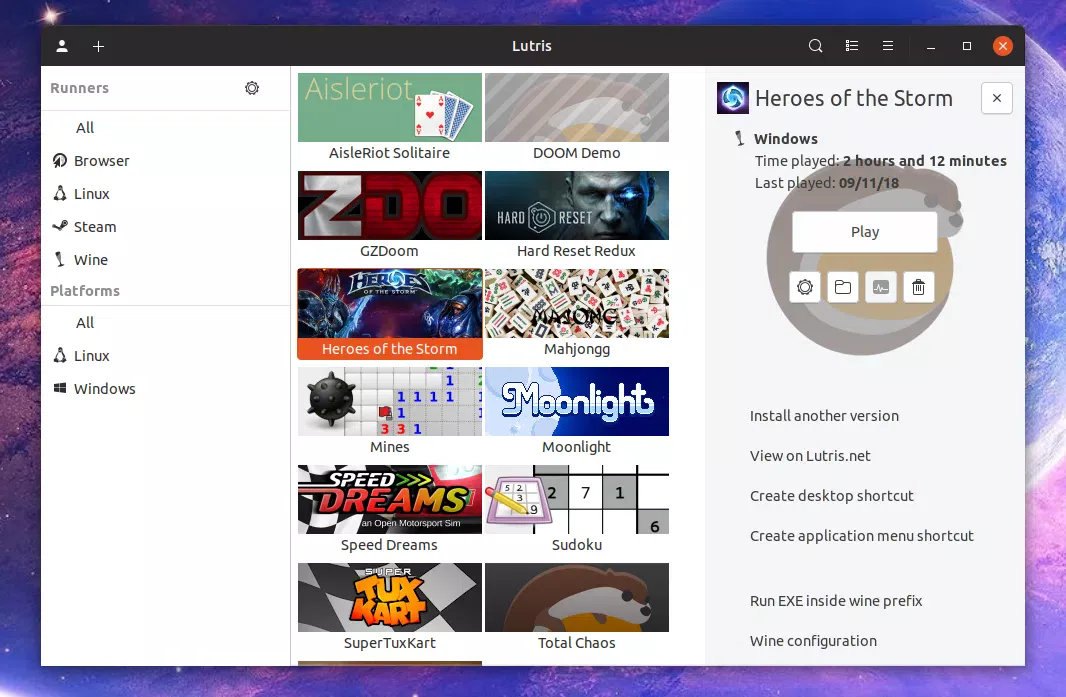Viewport: 1066px width, 697px height.
Task: Click the Browser runner icon
Action: (x=60, y=160)
